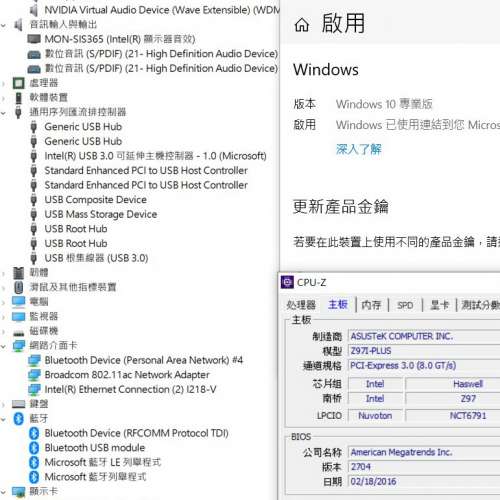Screen dimensions: 500x500
Task: Open the CPU-Z 測試分數 tab
Action: [480, 305]
